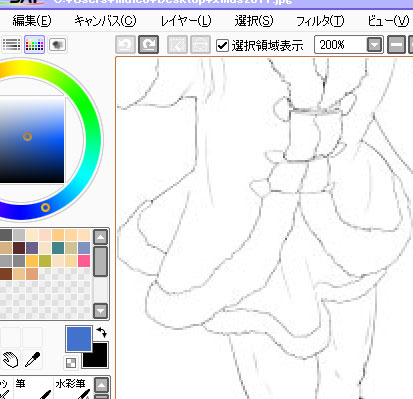Screen dimensions: 413x399
Task: Choose the 筆 brush tool
Action: coord(33,388)
